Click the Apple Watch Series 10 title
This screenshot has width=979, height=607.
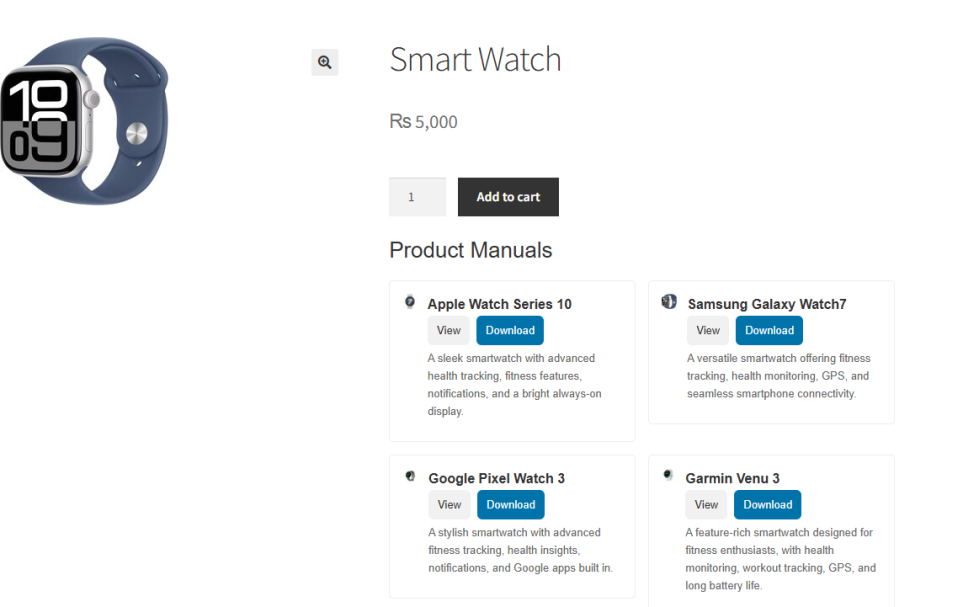coord(499,304)
